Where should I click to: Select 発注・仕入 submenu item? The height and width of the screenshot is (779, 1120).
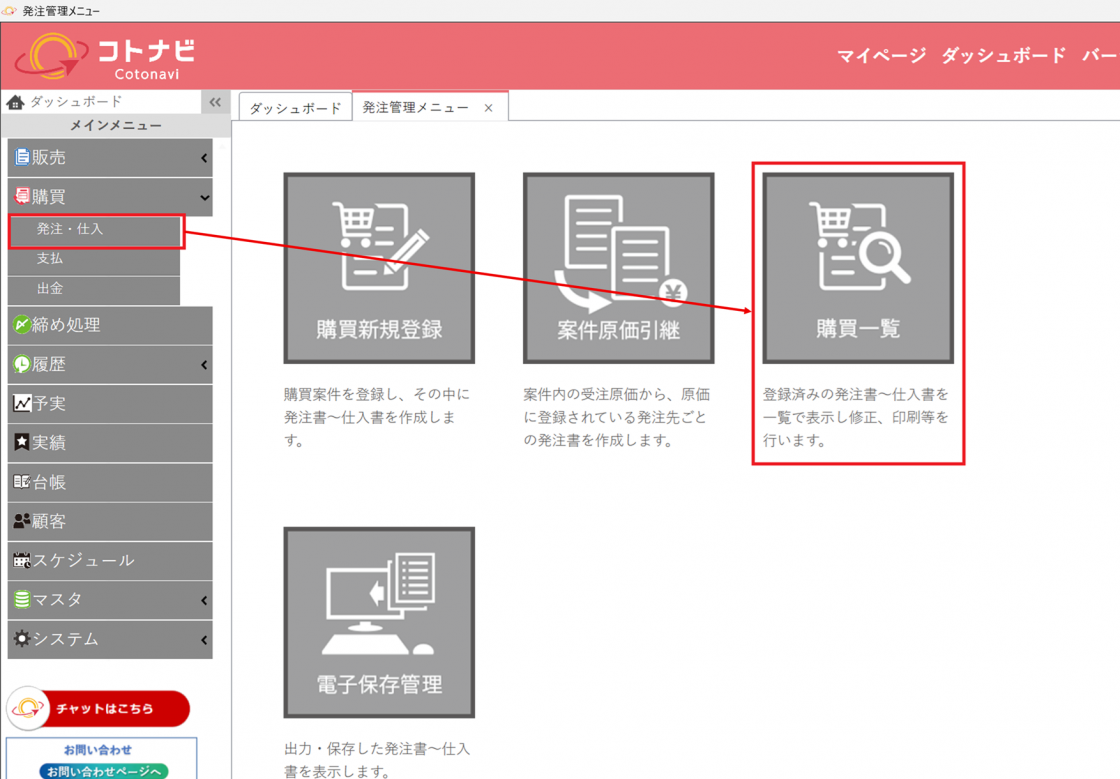(x=94, y=230)
